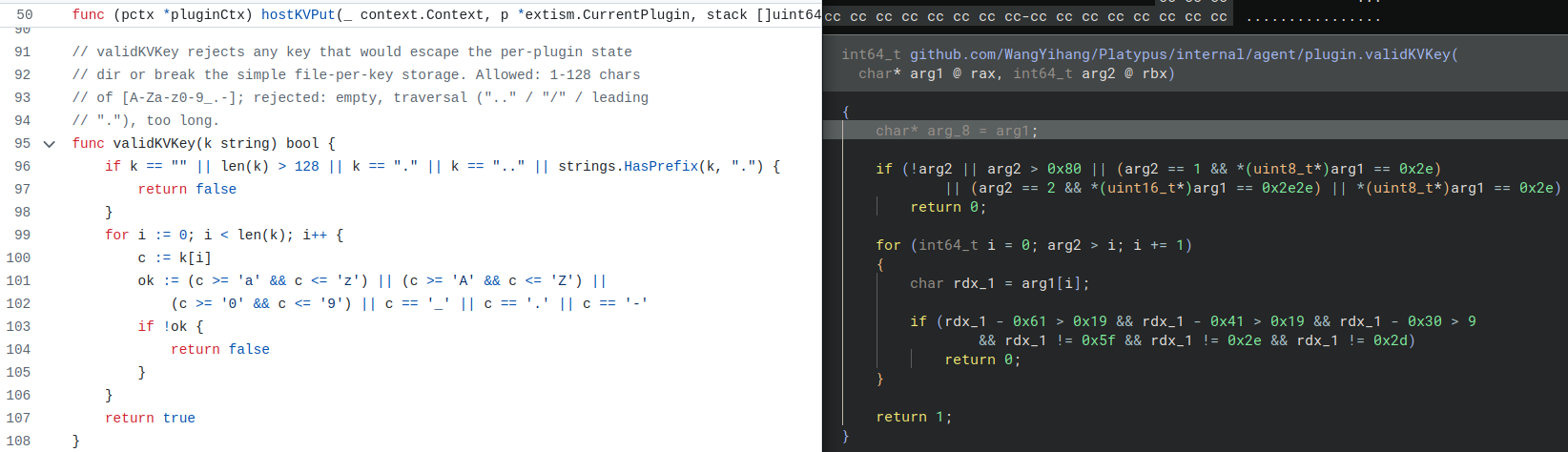The width and height of the screenshot is (1568, 452).
Task: Click 'return false' on line 97
Action: [x=187, y=190]
